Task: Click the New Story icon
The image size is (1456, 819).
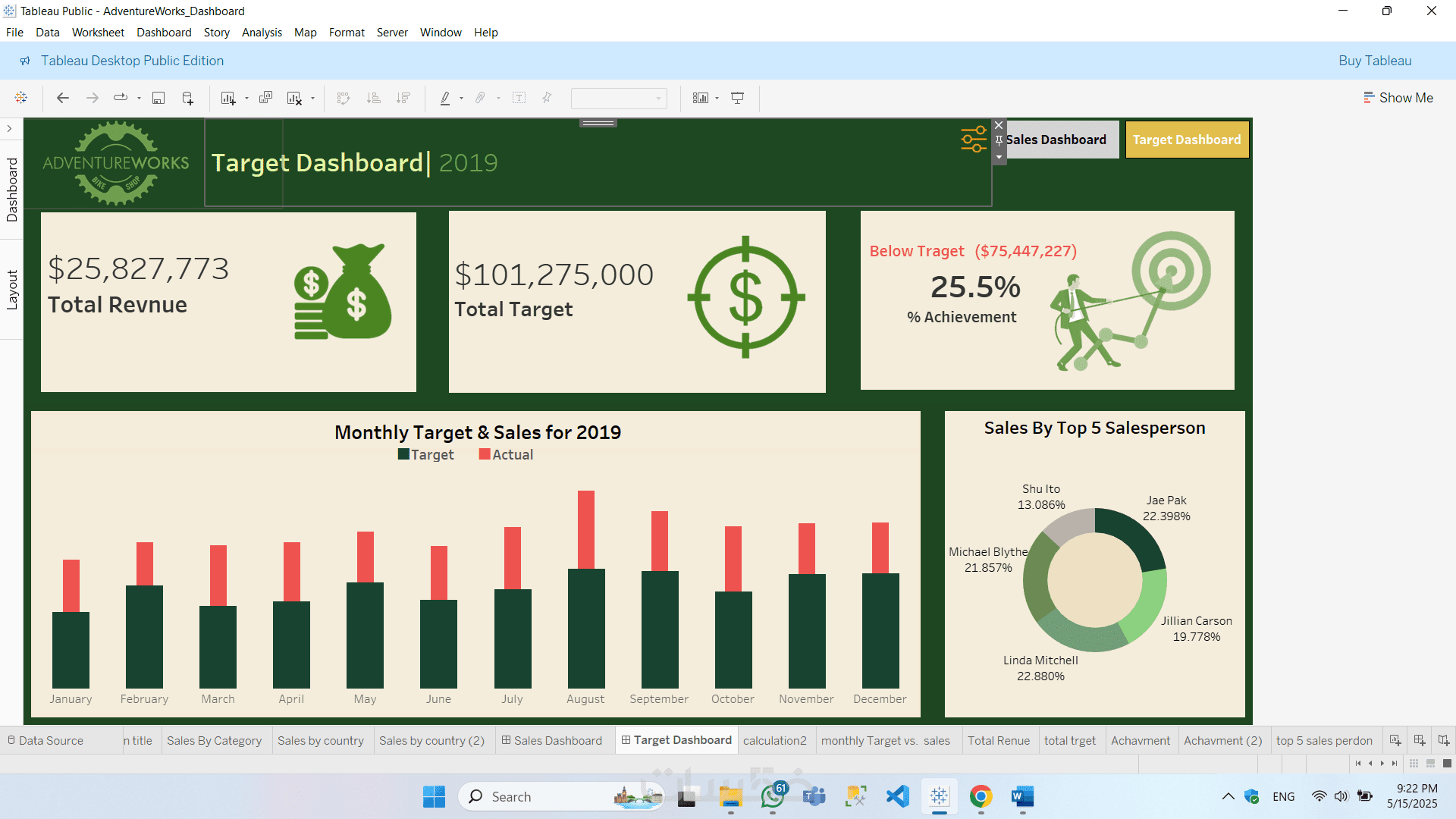Action: coord(1444,741)
